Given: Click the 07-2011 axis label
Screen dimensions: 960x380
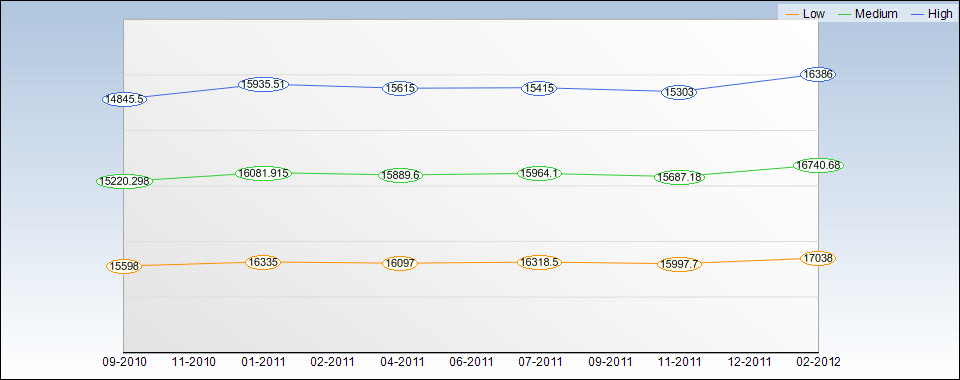Looking at the screenshot, I should (x=541, y=362).
